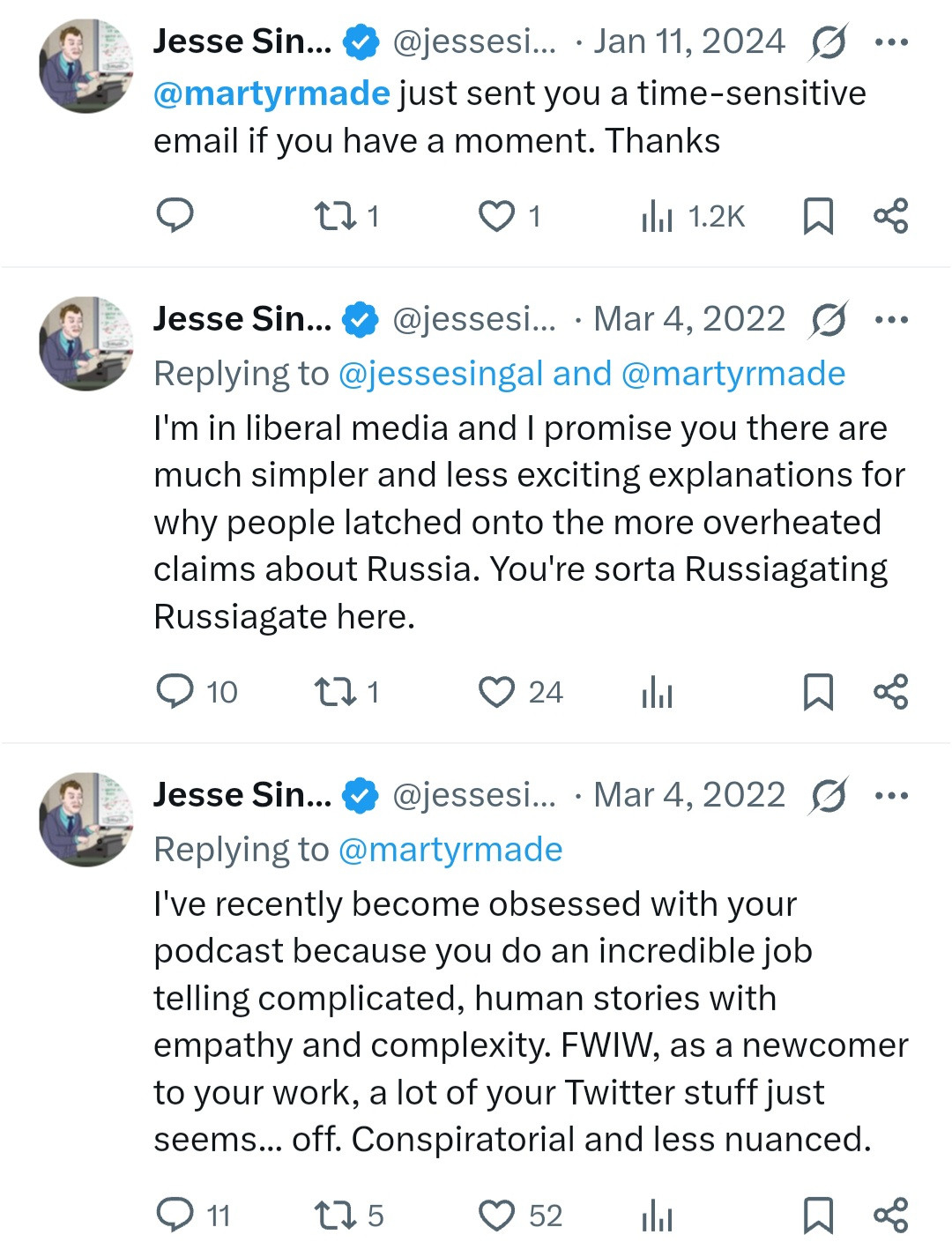The width and height of the screenshot is (952, 1257).
Task: Share the Russiagate tweet
Action: (890, 691)
